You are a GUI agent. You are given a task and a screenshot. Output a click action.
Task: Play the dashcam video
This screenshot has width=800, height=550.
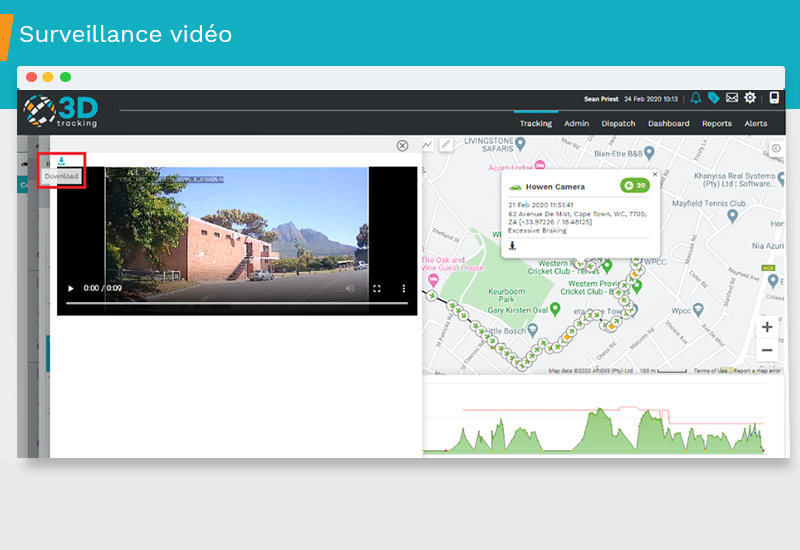[x=70, y=289]
